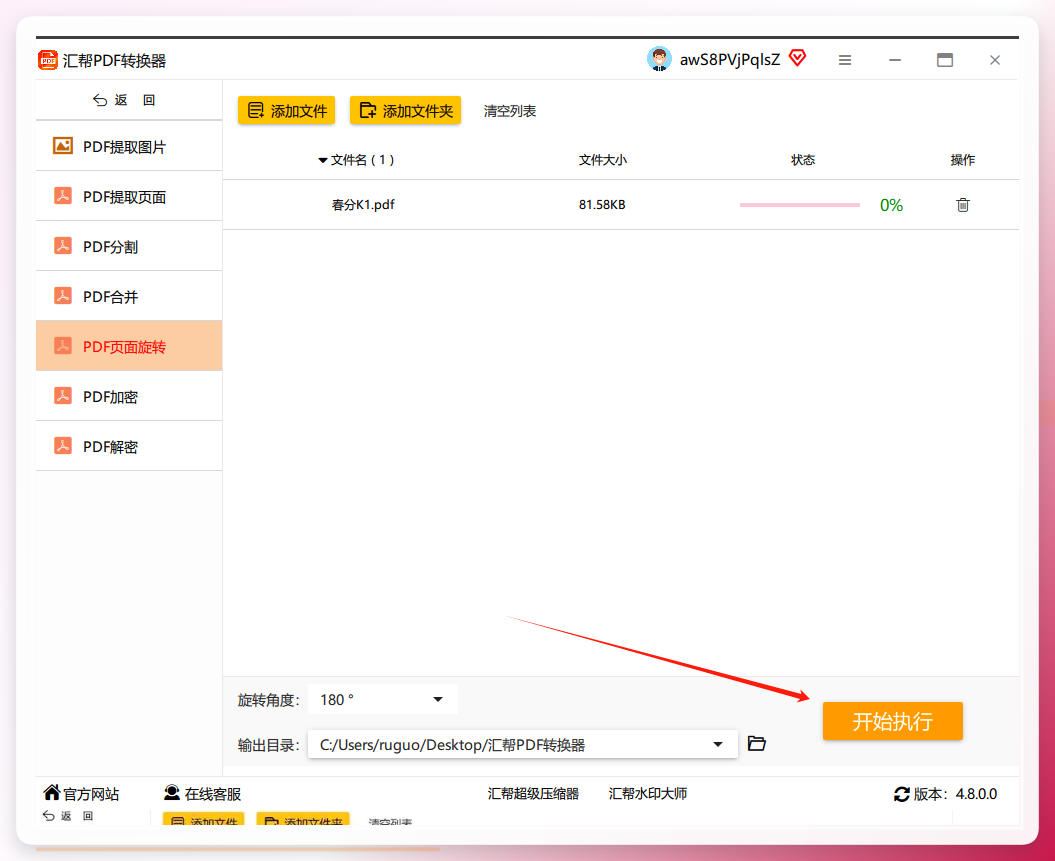Start processing with 开始执行 button

point(893,721)
